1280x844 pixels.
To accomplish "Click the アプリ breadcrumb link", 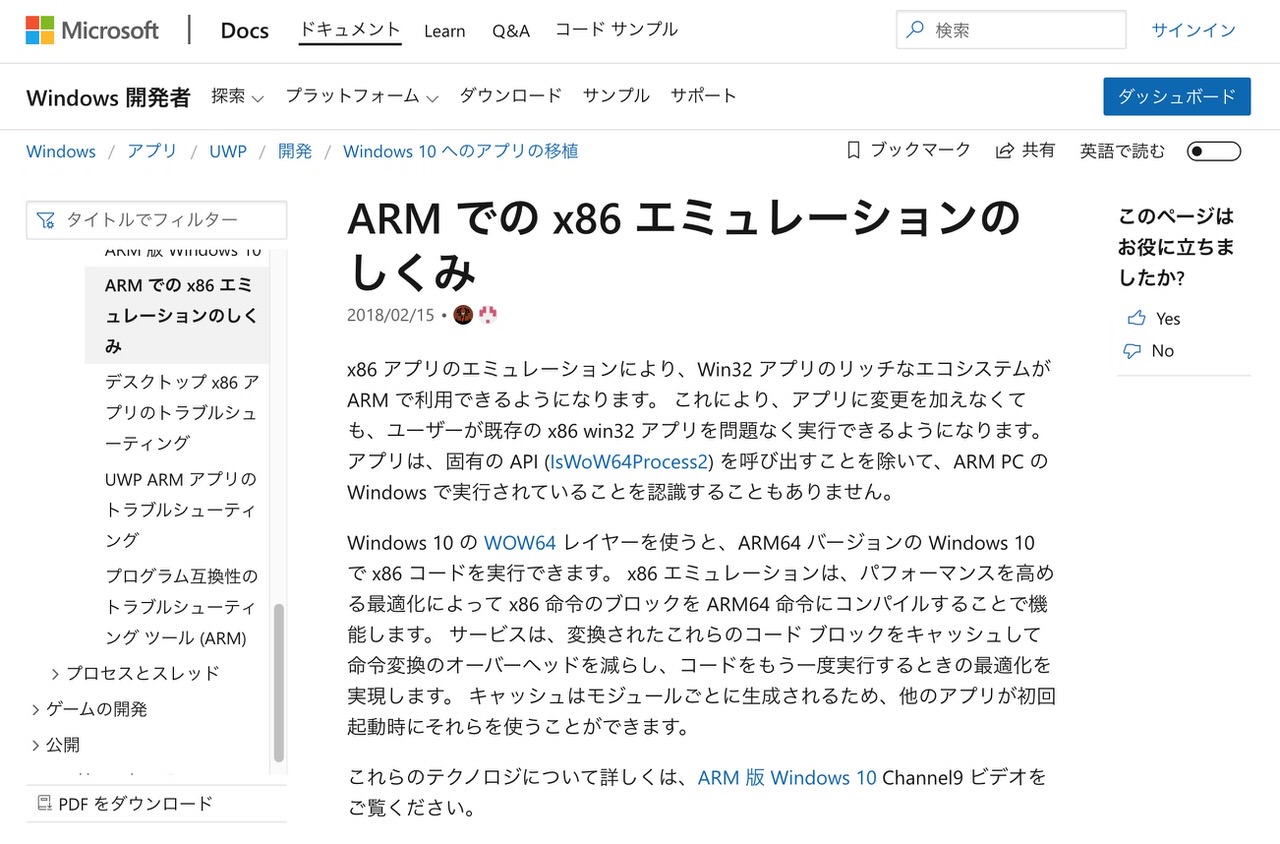I will (152, 151).
